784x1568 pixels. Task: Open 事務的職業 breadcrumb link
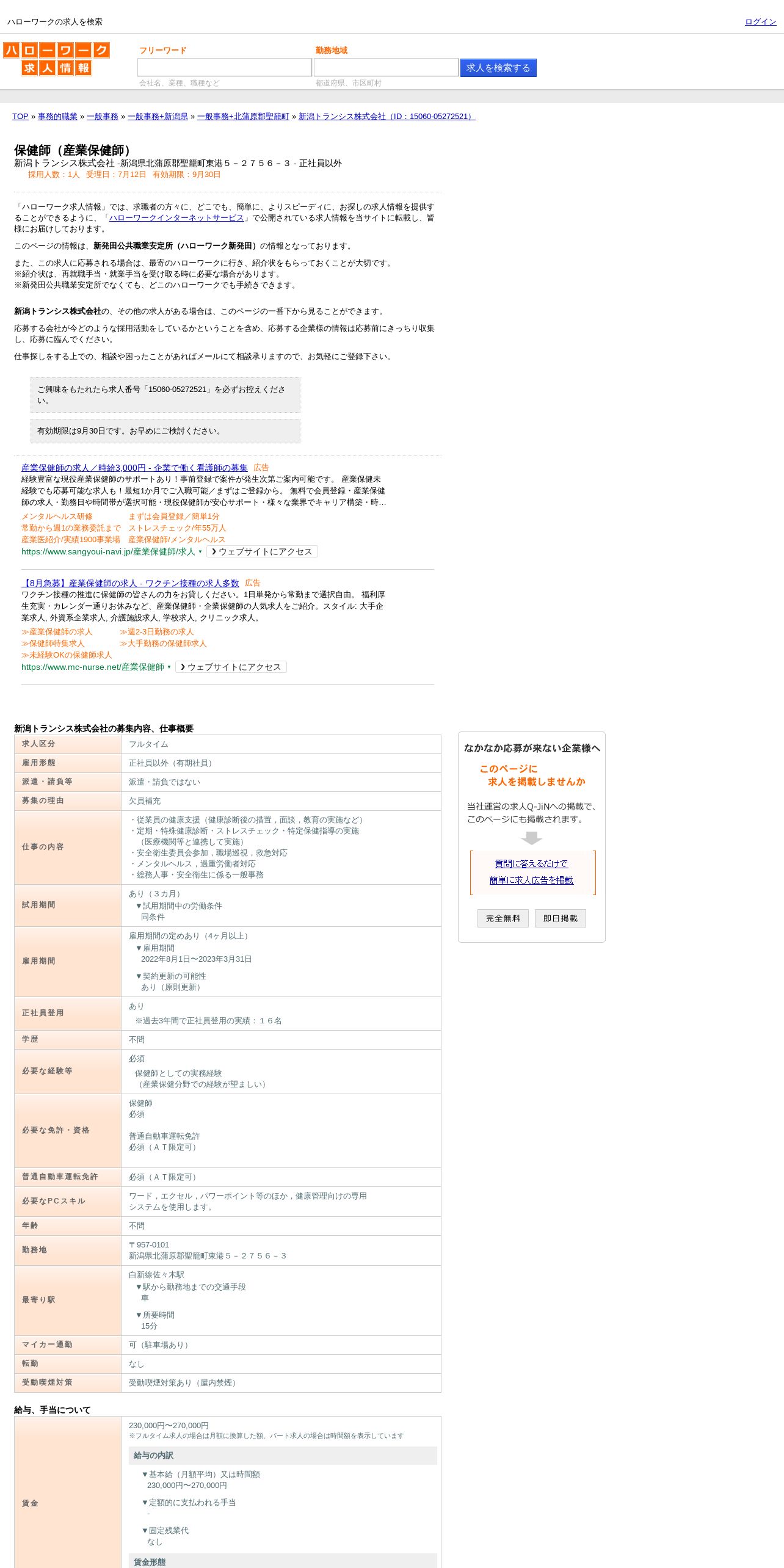click(x=57, y=117)
